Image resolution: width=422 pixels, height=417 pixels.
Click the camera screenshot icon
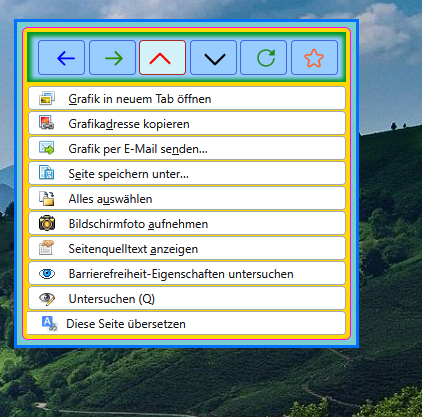pyautogui.click(x=47, y=223)
